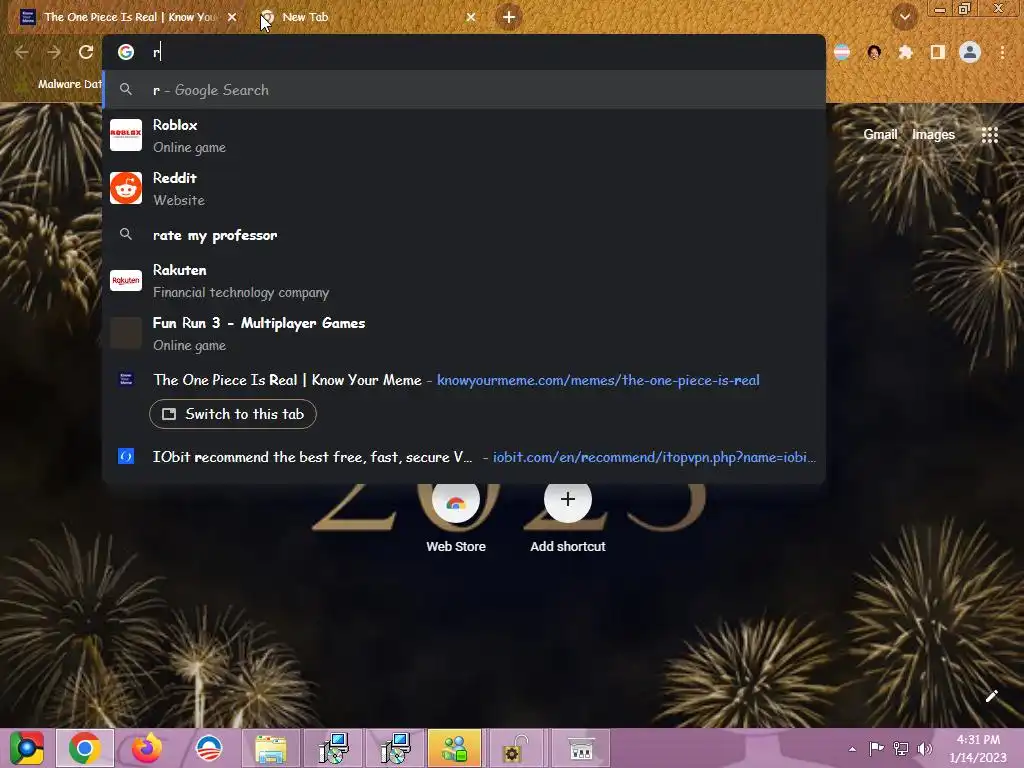The height and width of the screenshot is (768, 1024).
Task: Open the Chrome profile avatar
Action: (x=970, y=52)
